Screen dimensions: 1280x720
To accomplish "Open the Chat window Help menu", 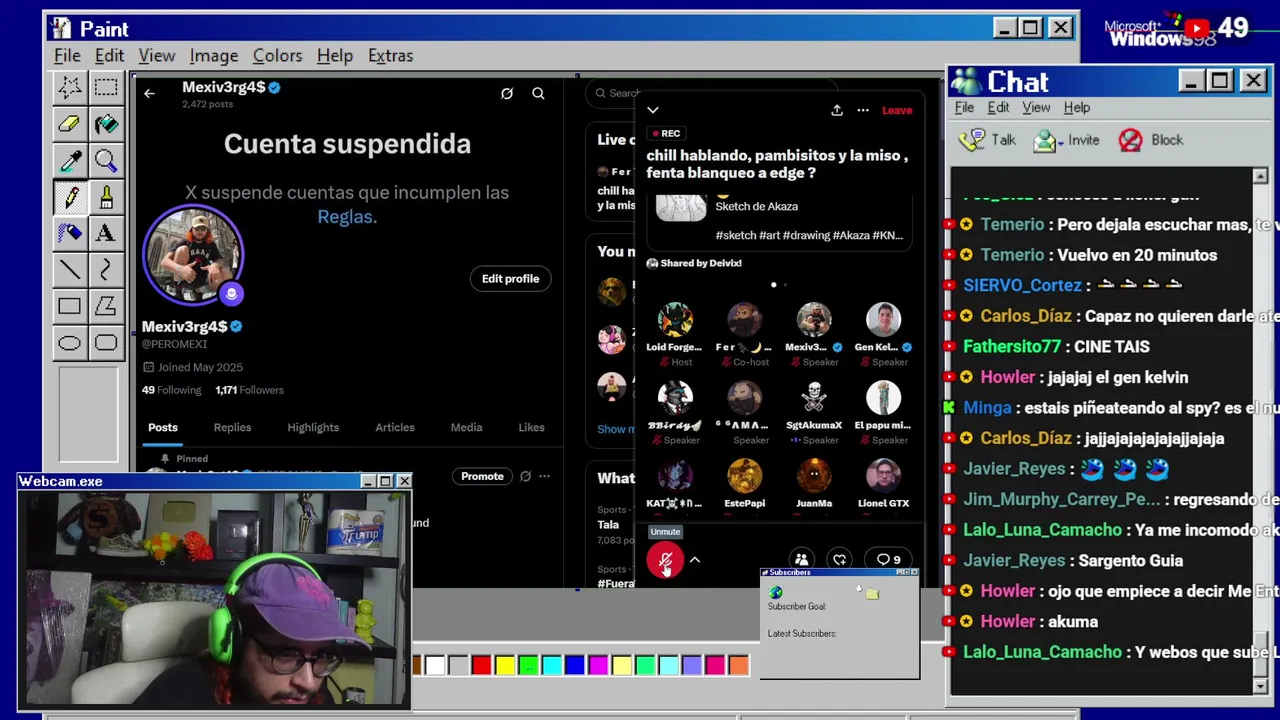I will (x=1076, y=107).
